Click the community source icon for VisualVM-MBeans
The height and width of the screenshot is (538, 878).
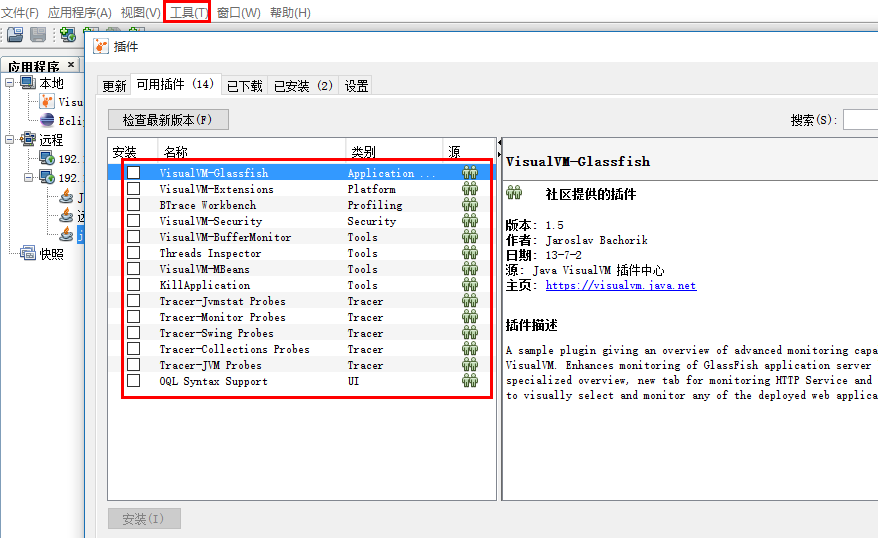[470, 269]
